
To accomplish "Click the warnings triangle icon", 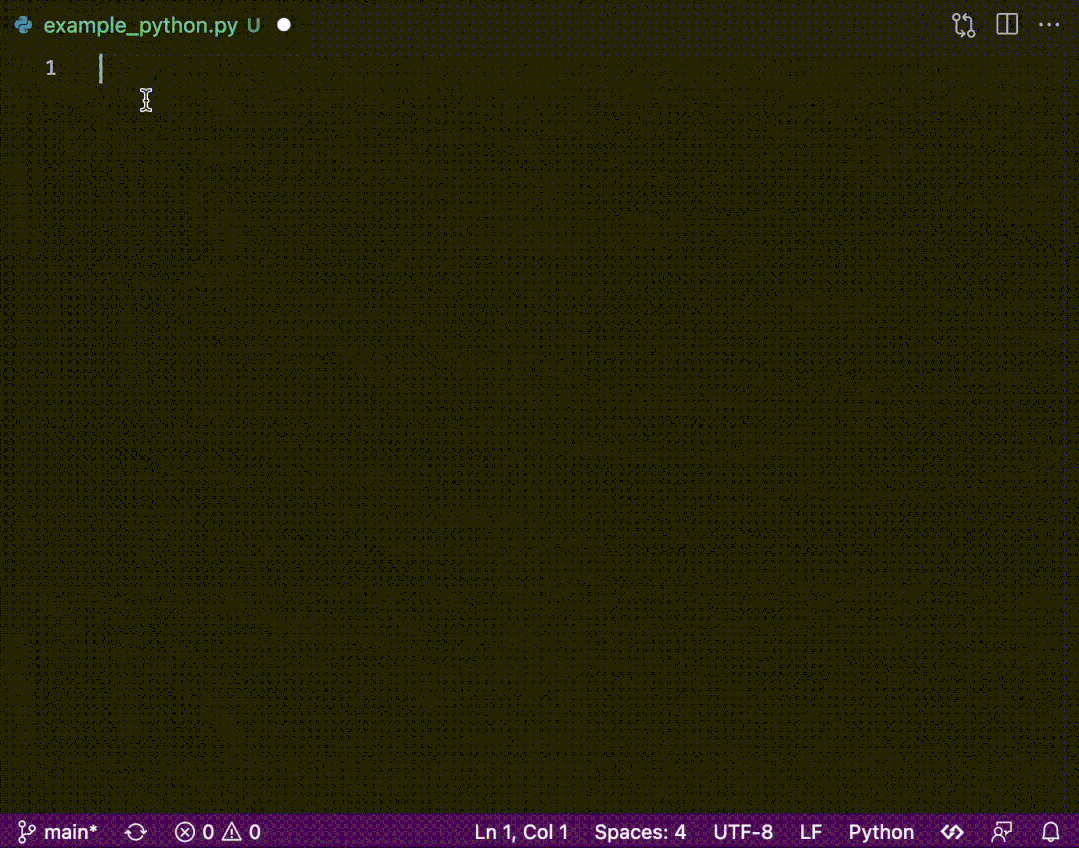I will [x=231, y=832].
